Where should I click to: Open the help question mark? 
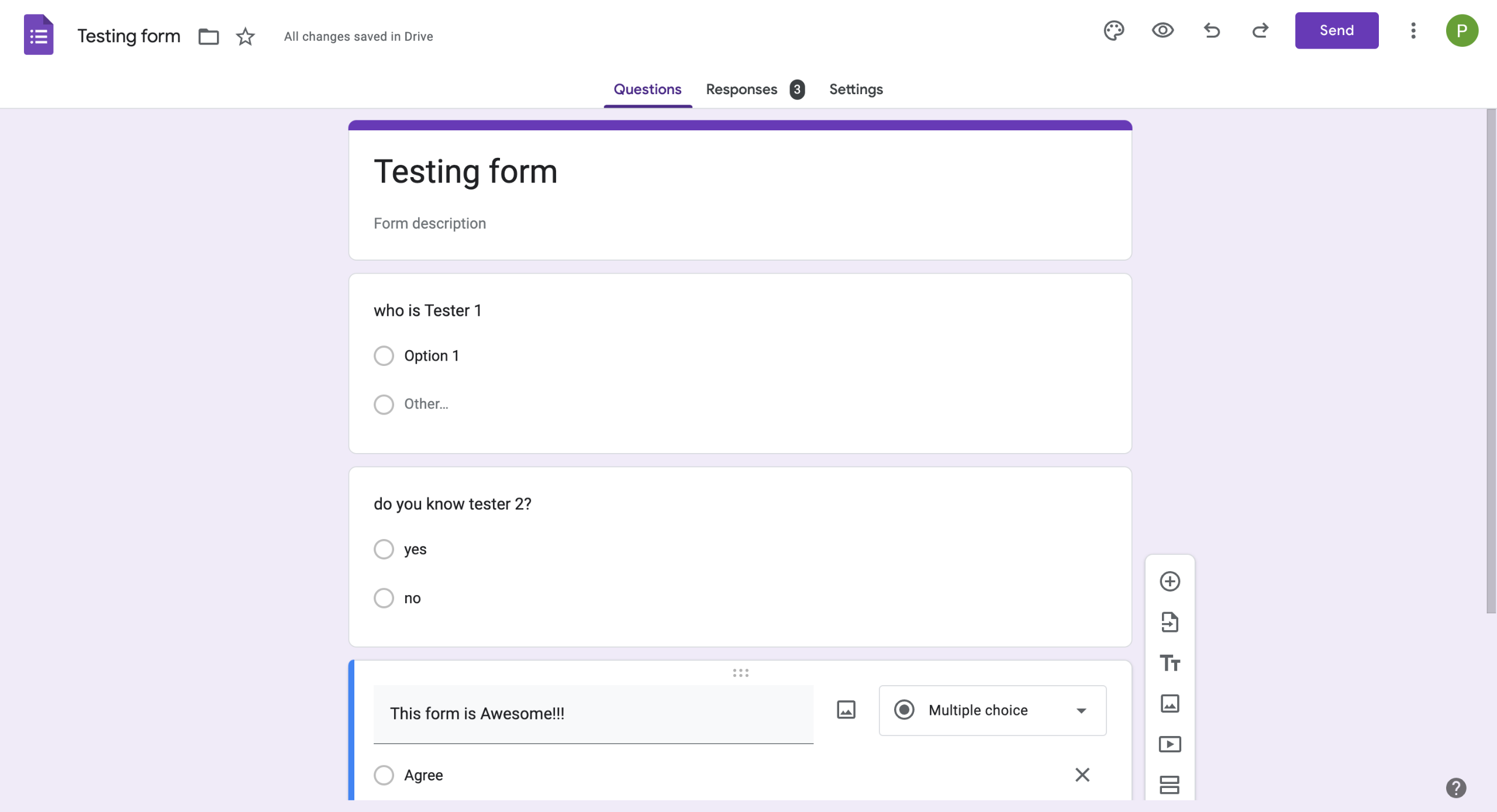point(1456,787)
